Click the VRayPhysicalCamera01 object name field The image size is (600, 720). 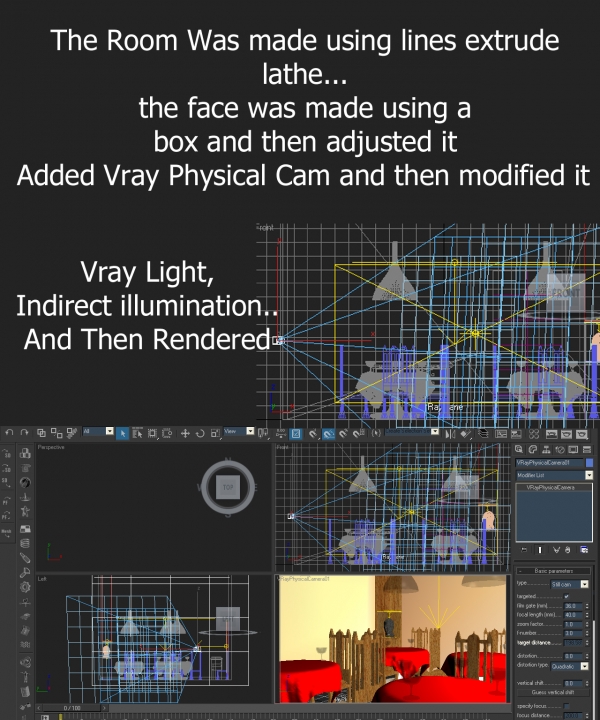[550, 463]
